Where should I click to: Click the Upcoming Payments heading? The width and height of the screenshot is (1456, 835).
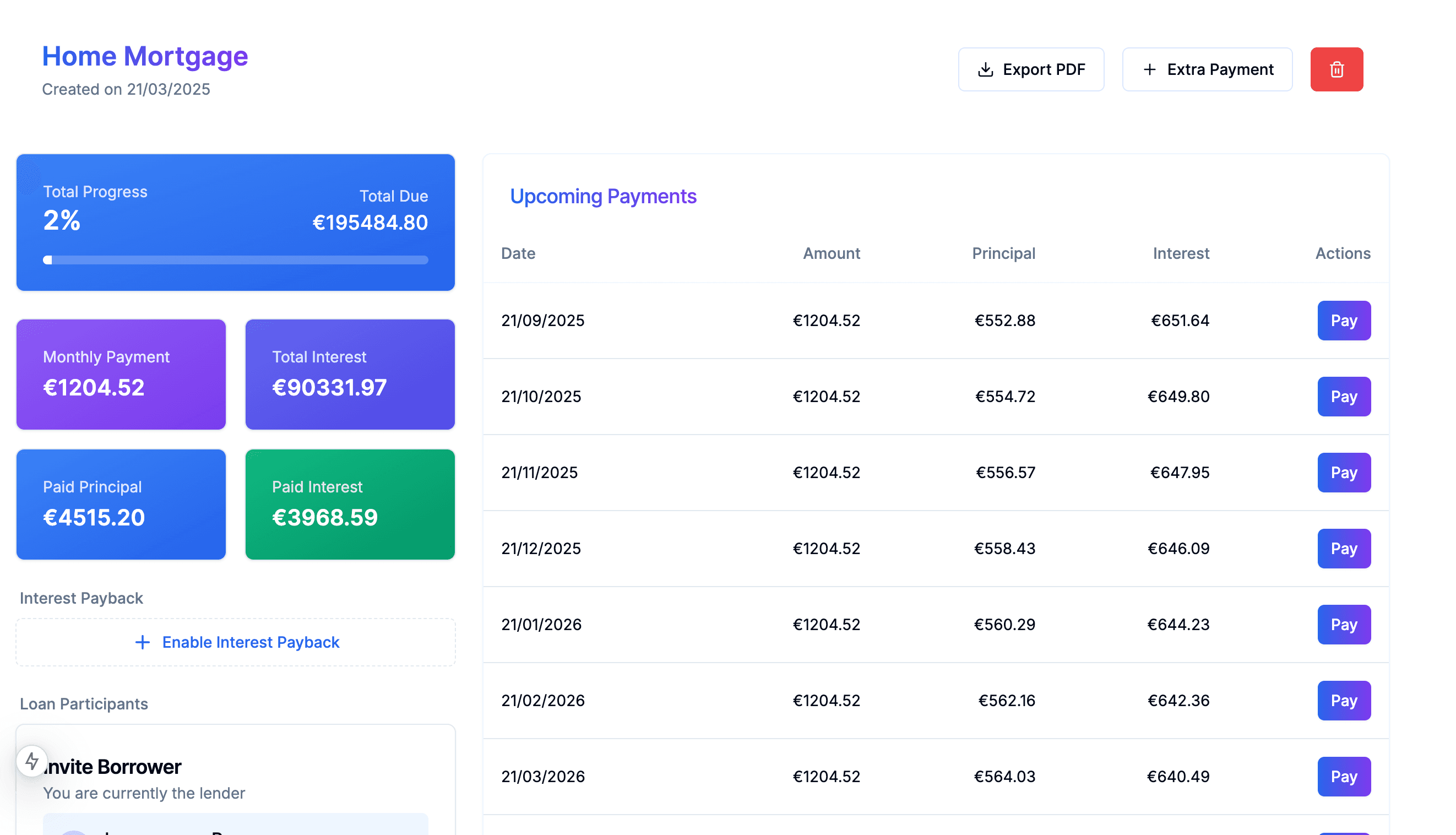(x=602, y=196)
